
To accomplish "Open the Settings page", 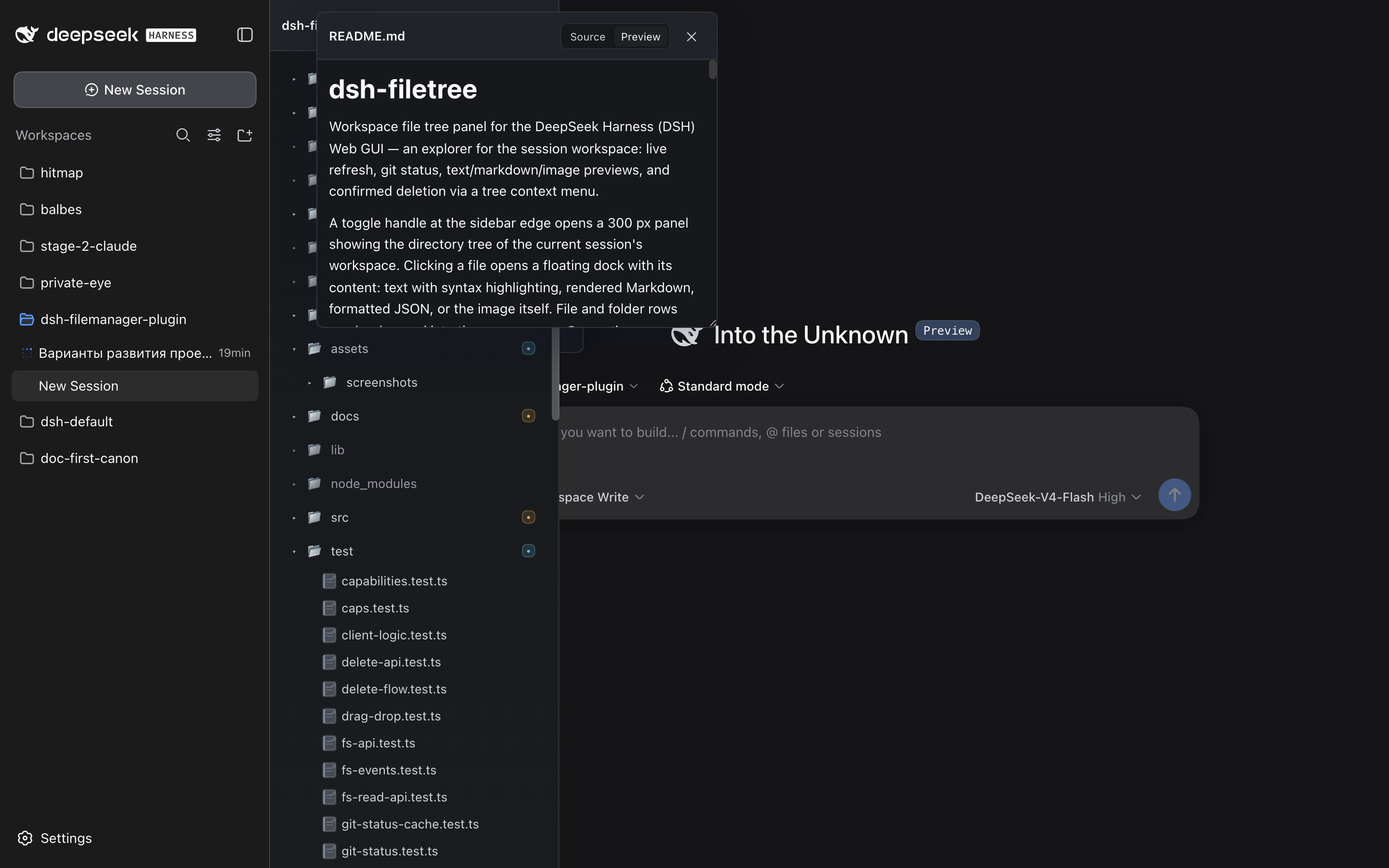I will 55,838.
